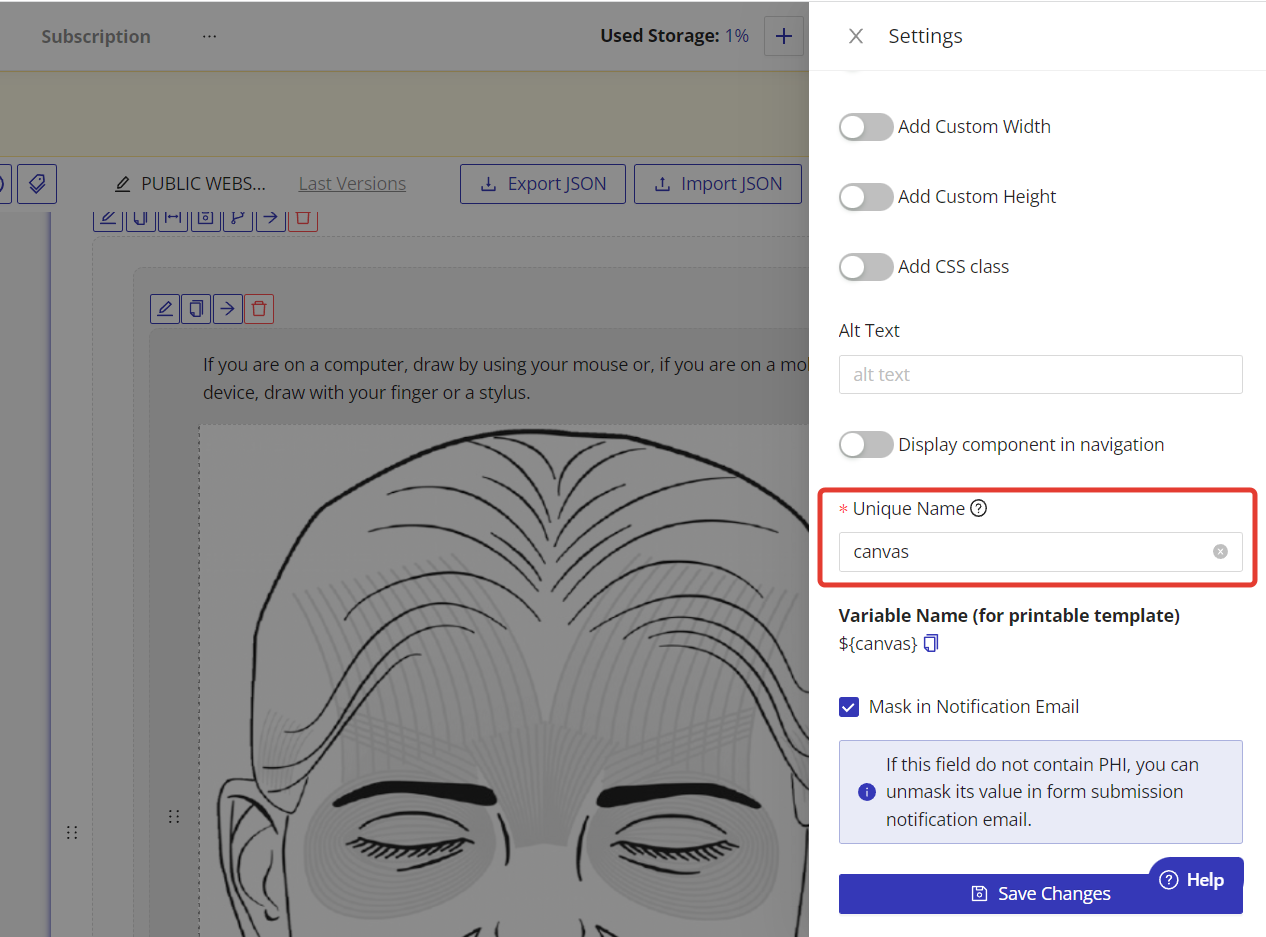Enable Display component in navigation toggle
This screenshot has height=937, width=1266.
[x=865, y=445]
